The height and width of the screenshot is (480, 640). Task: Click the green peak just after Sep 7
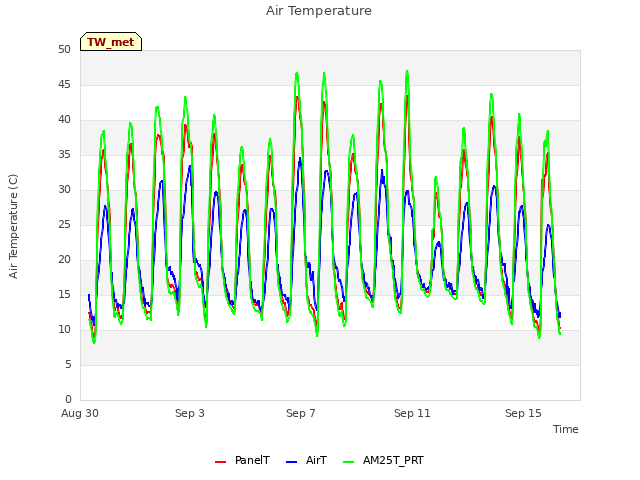324,74
